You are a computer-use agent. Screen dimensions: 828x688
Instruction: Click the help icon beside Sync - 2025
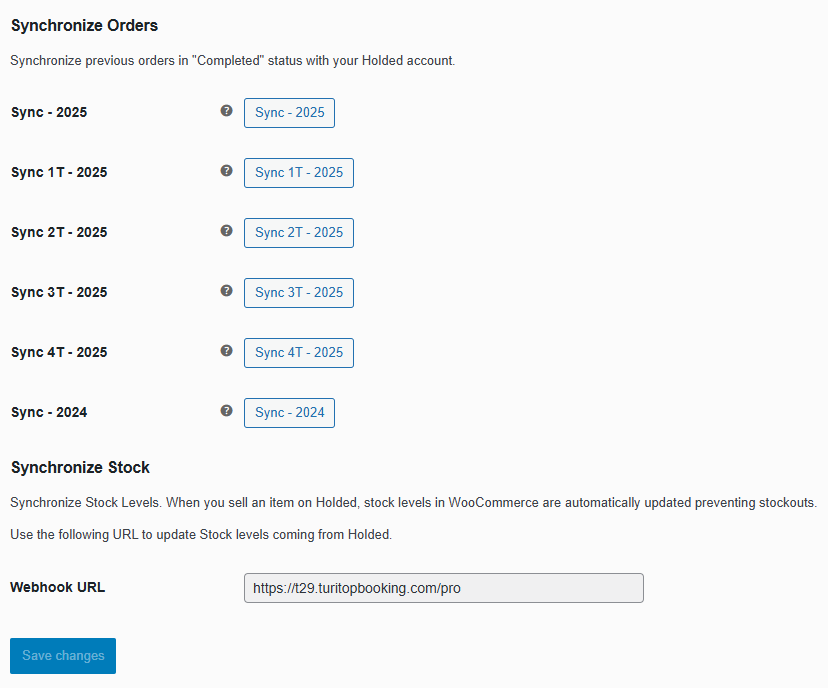tap(226, 111)
